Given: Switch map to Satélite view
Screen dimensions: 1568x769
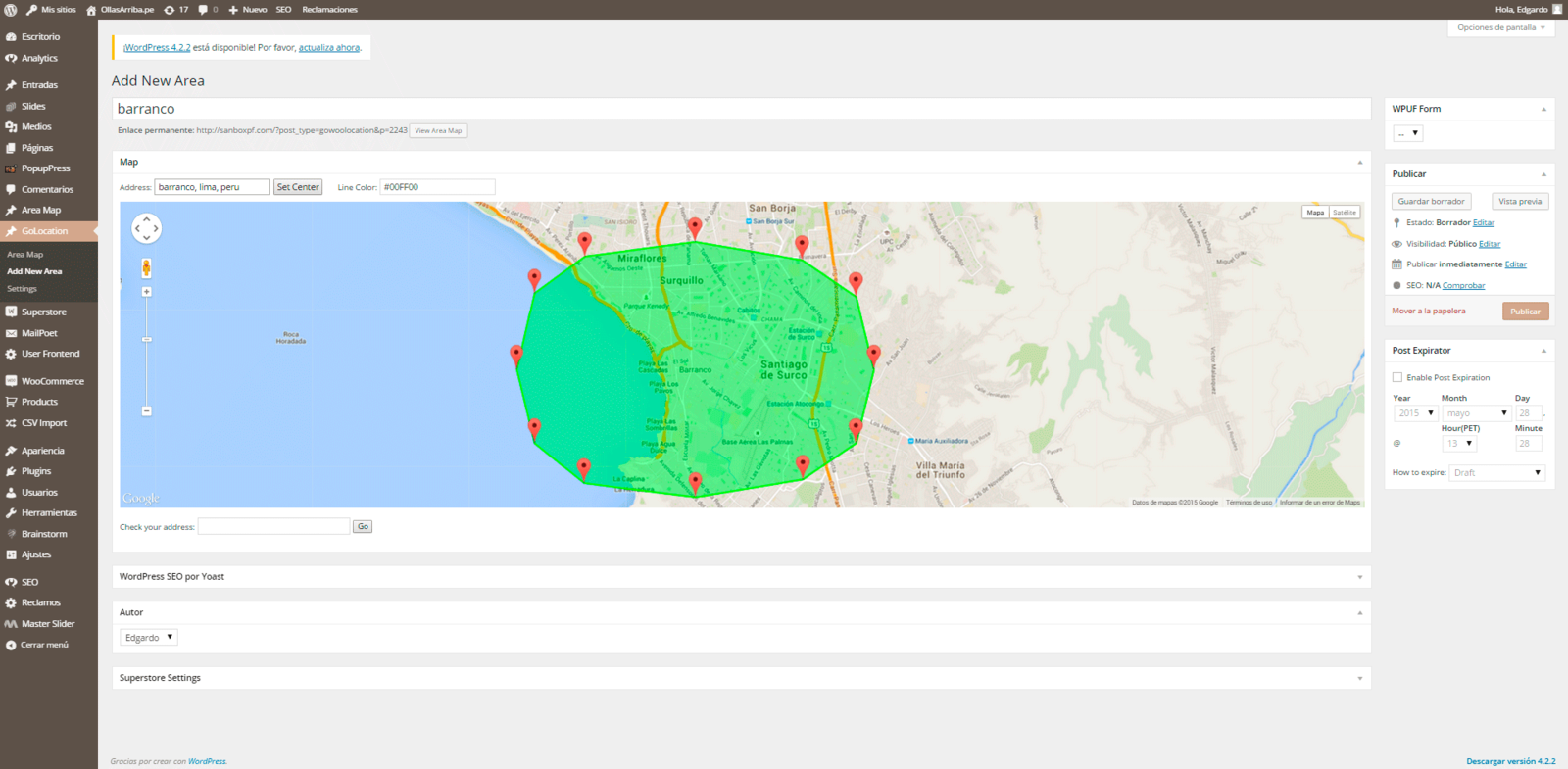Looking at the screenshot, I should 1345,213.
